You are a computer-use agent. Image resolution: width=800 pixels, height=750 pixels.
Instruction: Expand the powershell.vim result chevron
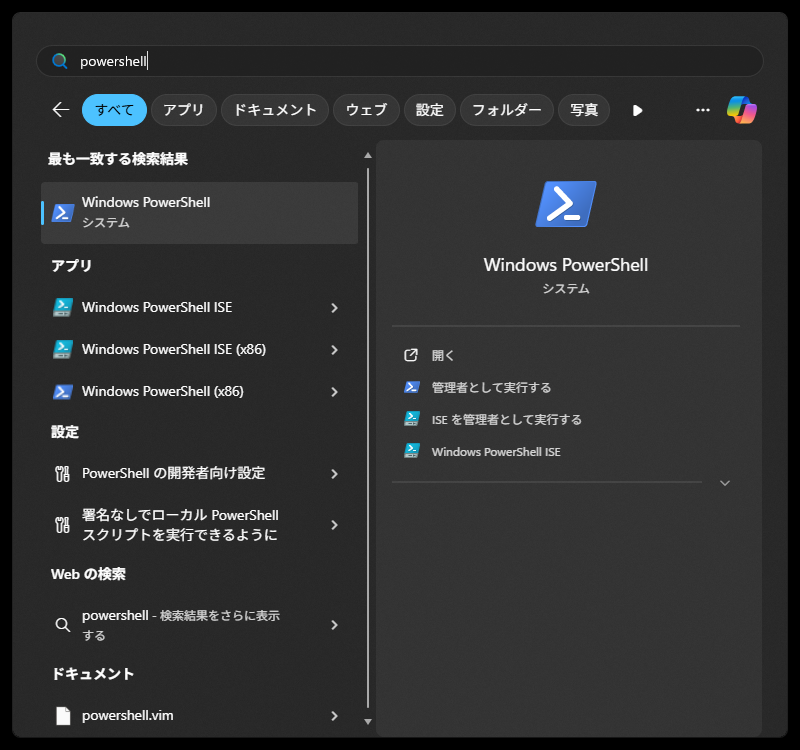[x=334, y=716]
